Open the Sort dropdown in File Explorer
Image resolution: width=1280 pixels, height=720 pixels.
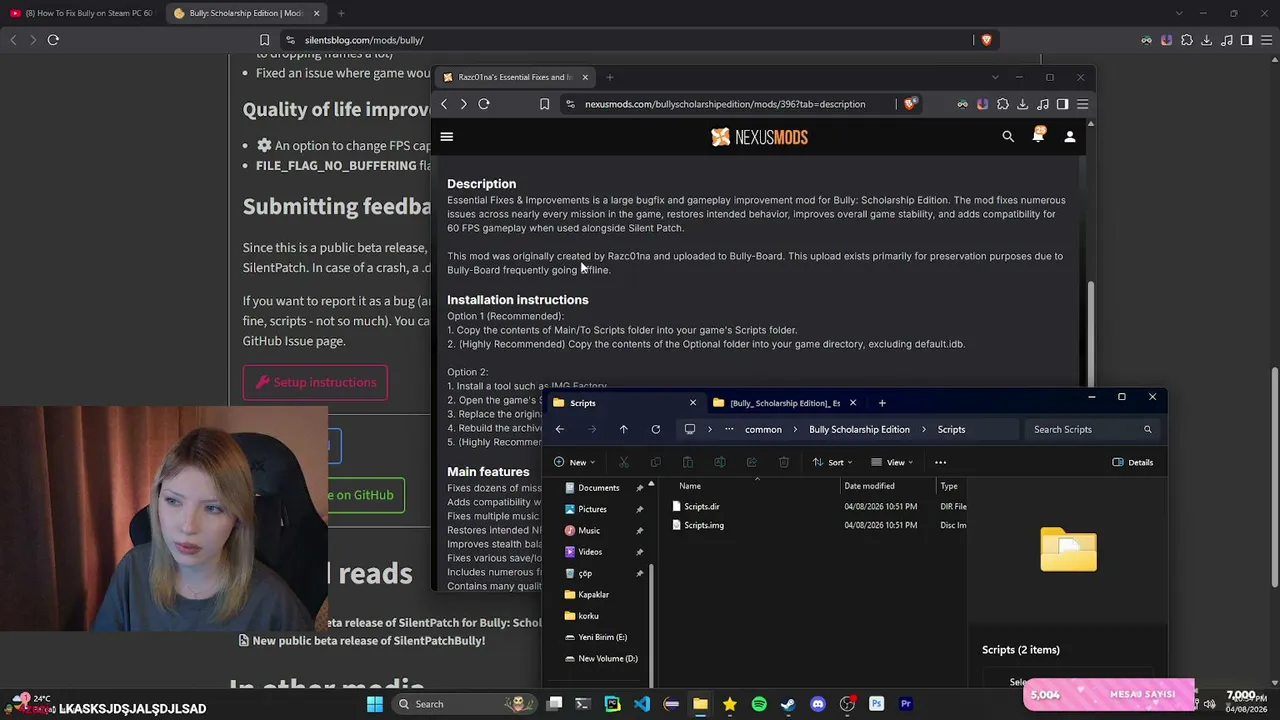pos(831,462)
